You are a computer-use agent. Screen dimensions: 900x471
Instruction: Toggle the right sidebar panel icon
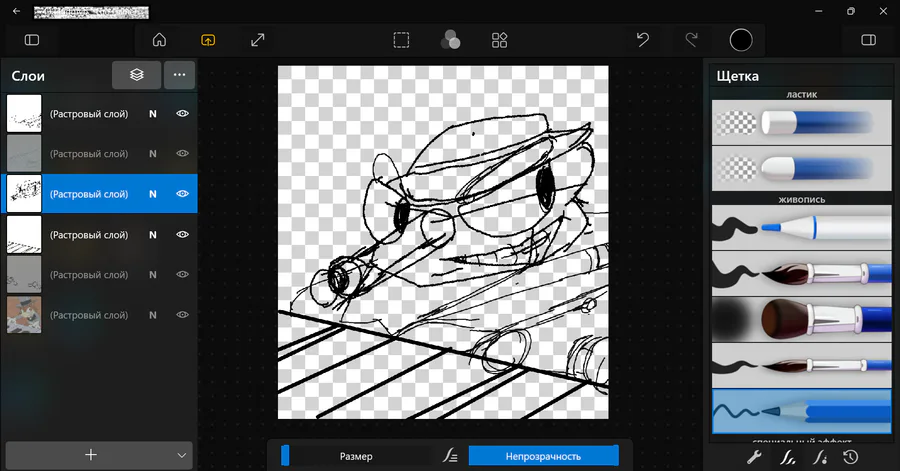pos(868,40)
